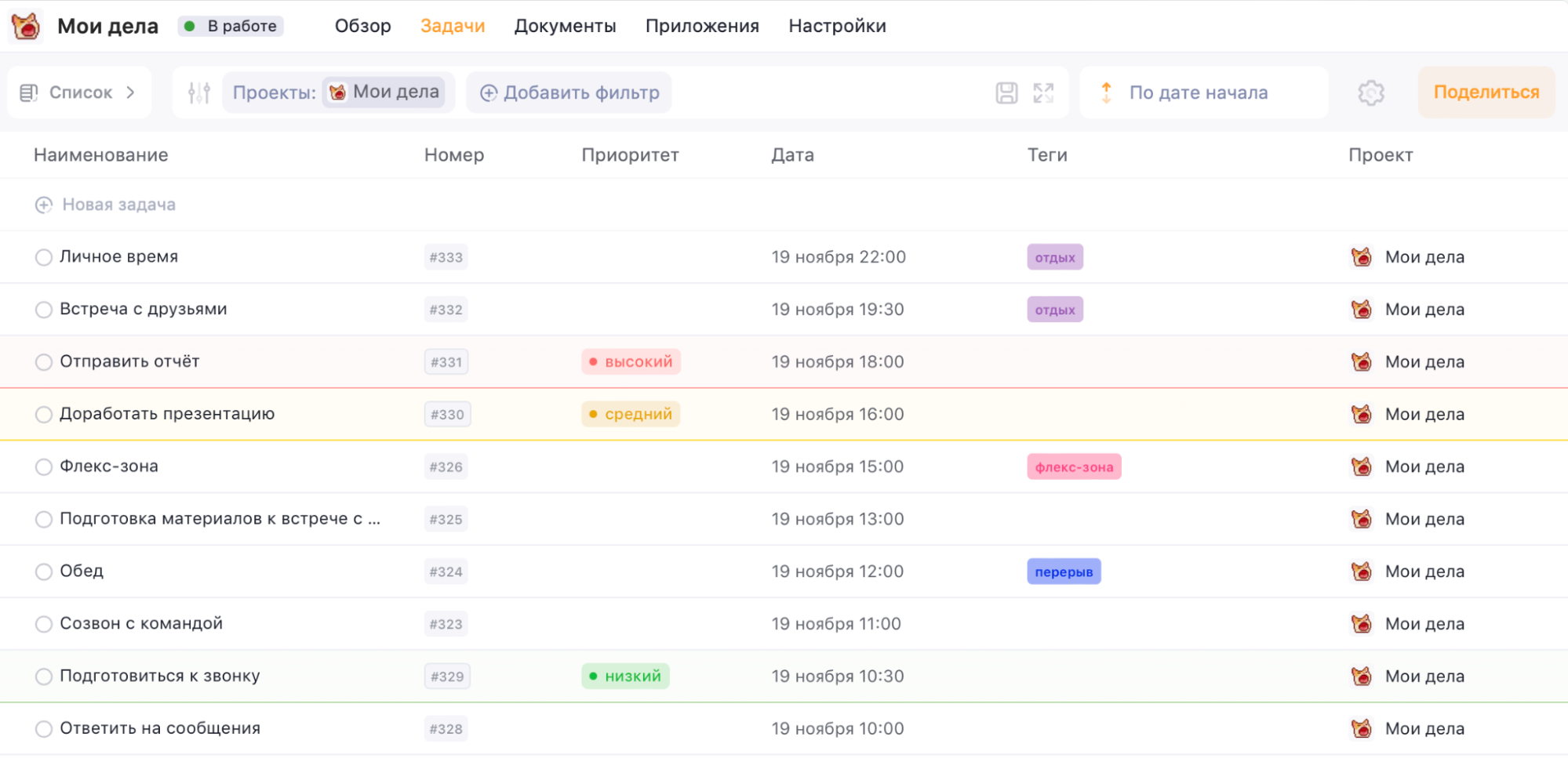The height and width of the screenshot is (769, 1568).
Task: Open the Документы tab
Action: pyautogui.click(x=565, y=26)
